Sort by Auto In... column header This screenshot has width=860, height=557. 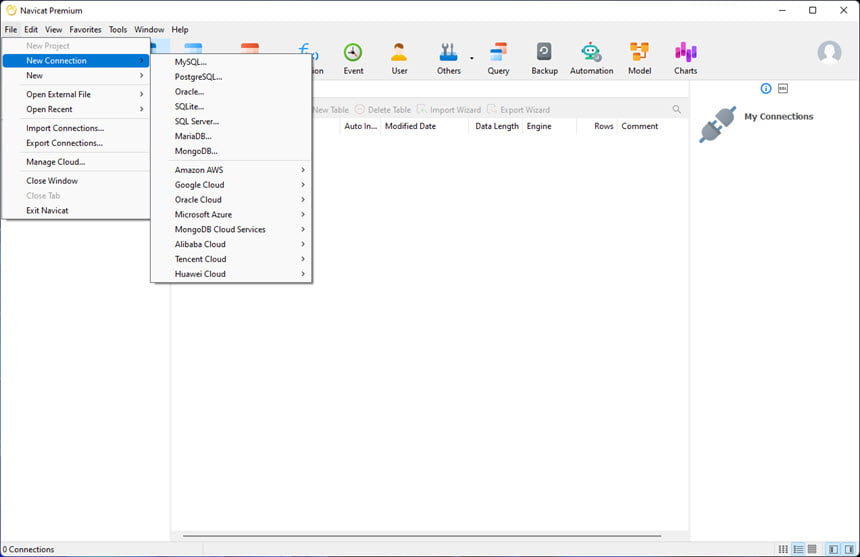tap(360, 126)
